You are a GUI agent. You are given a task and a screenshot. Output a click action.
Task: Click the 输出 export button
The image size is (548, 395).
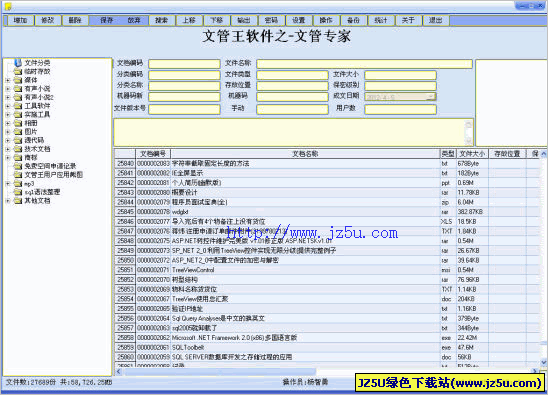coord(244,21)
